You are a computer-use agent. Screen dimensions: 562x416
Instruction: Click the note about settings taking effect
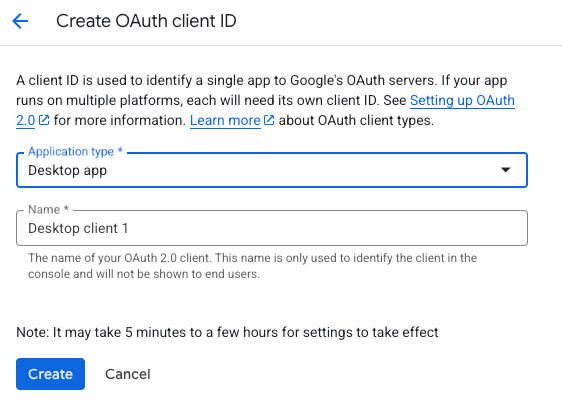point(227,332)
